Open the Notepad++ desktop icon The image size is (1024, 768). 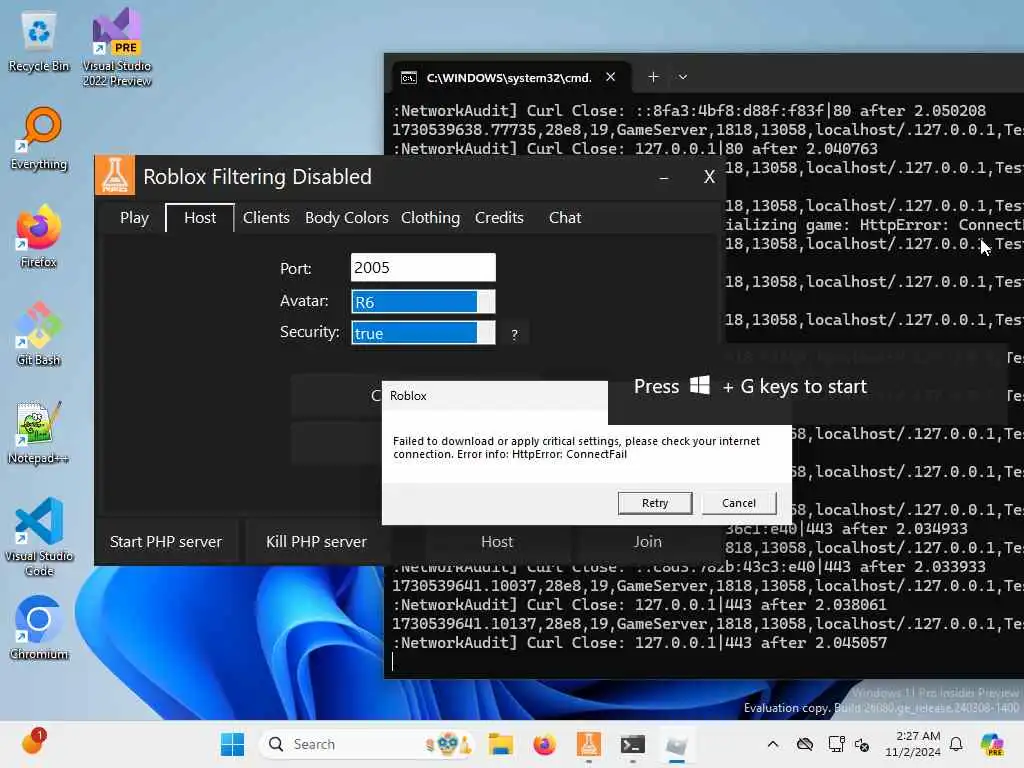pos(39,432)
